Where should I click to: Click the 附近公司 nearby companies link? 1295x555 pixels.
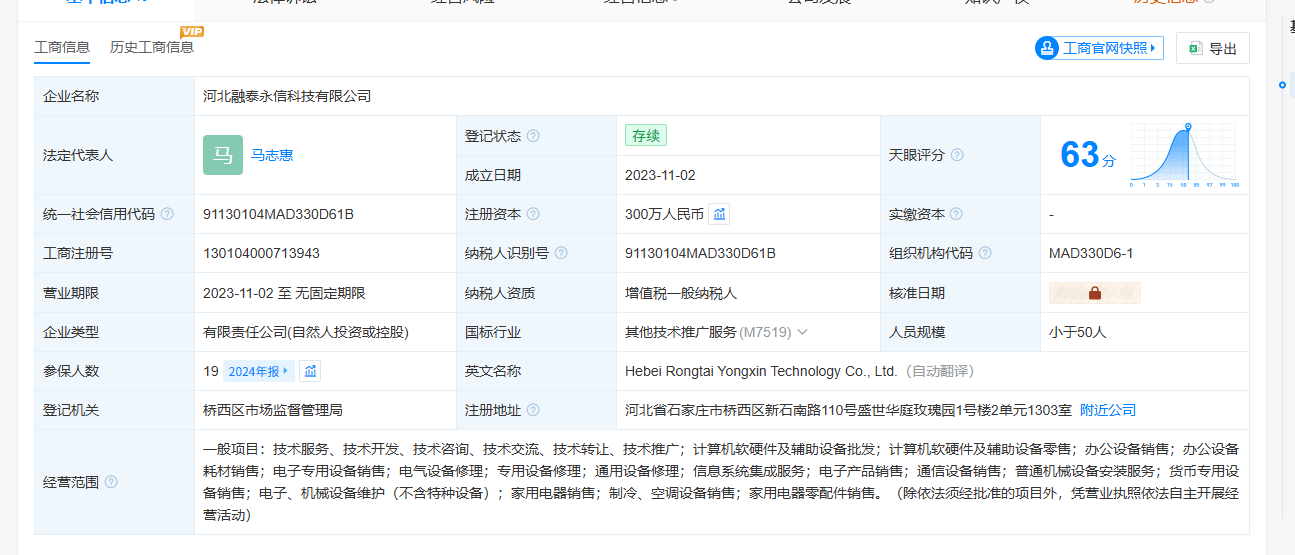(1108, 410)
